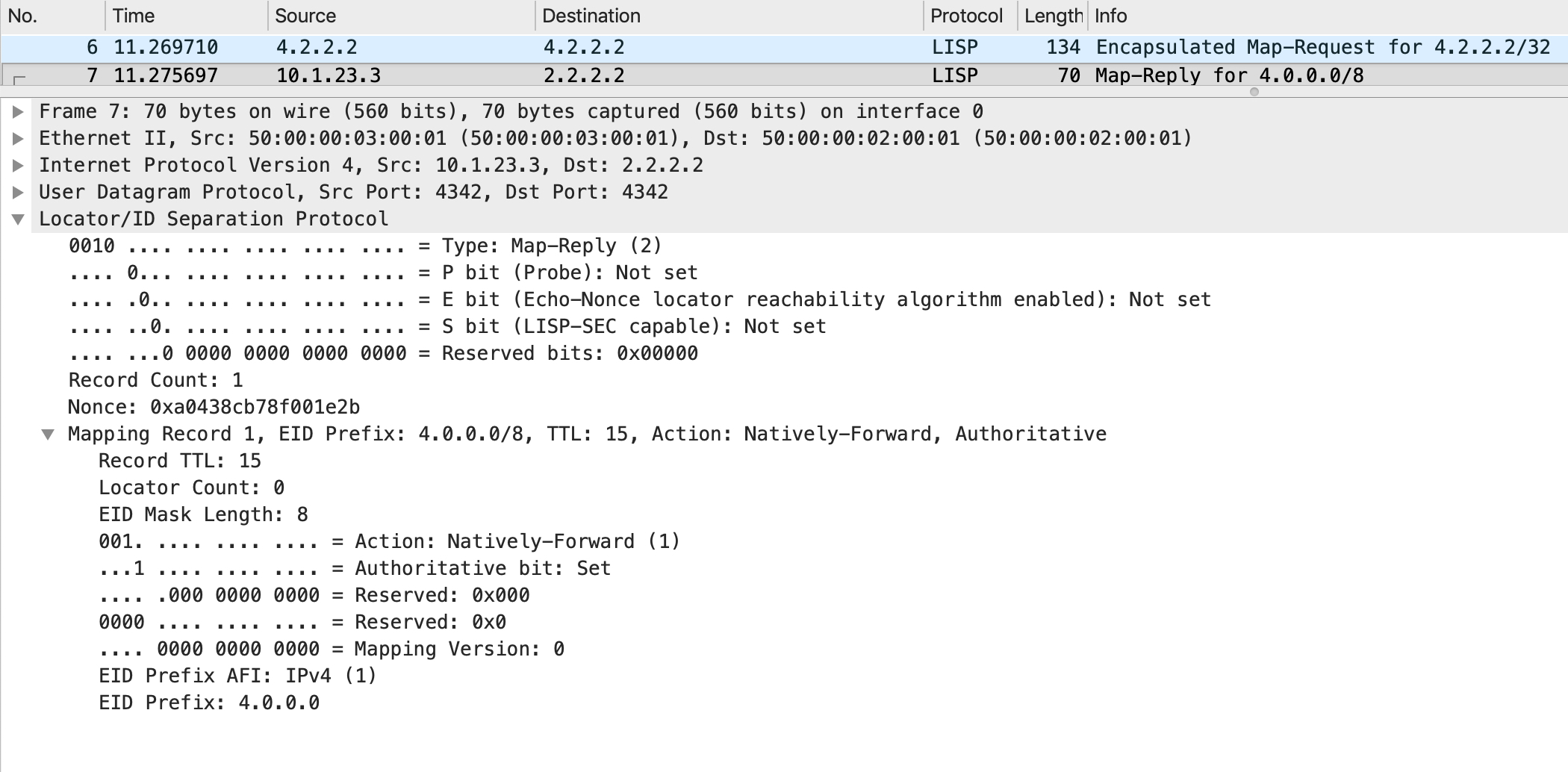Sort by the Protocol column header
This screenshot has width=1568, height=772.
971,16
